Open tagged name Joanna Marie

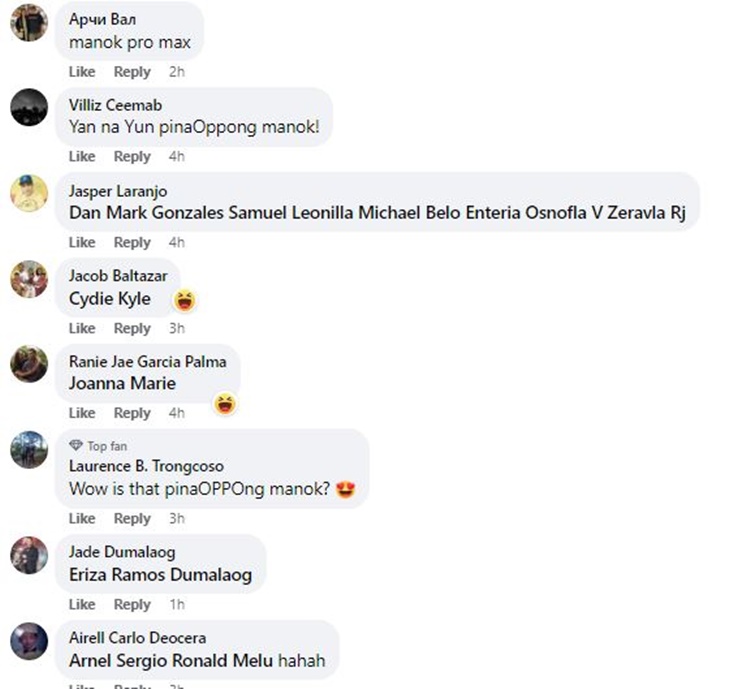122,383
